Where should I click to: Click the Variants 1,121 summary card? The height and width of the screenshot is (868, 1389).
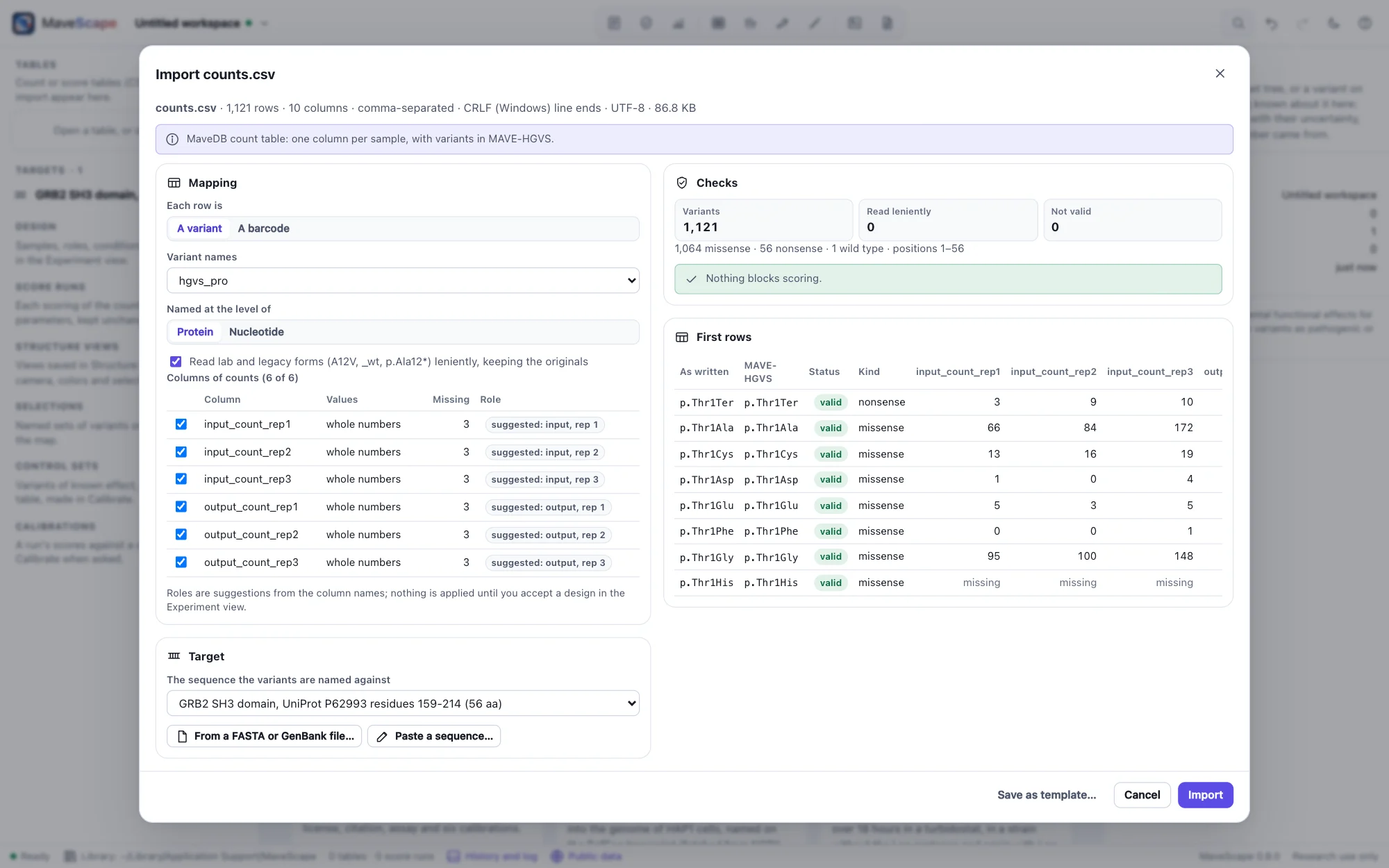pos(763,220)
